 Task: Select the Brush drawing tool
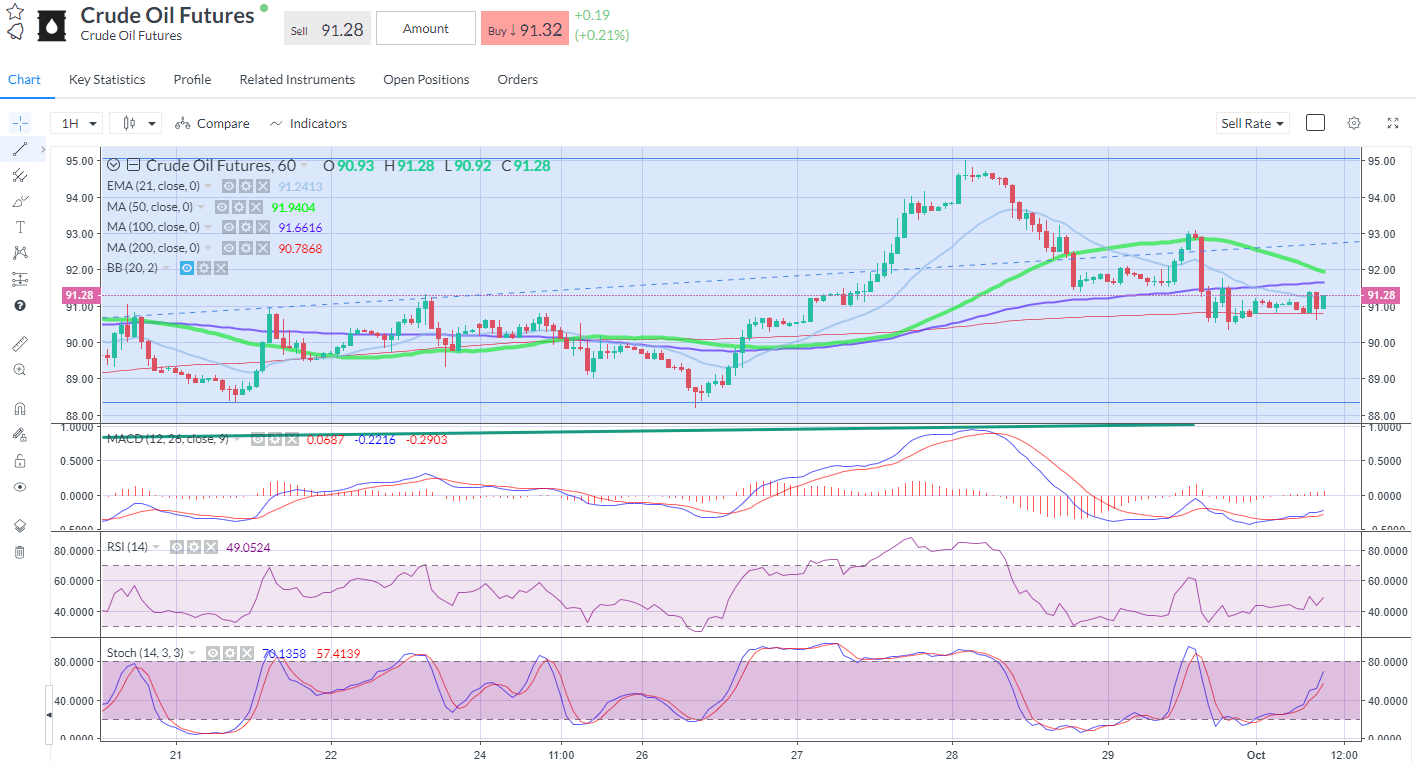click(x=19, y=200)
